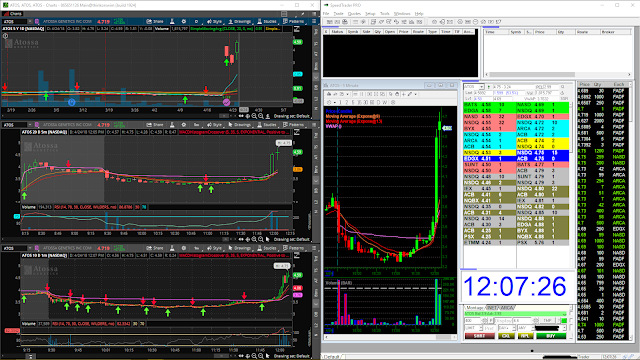Open the Help menu in SpeedTrader PRO
The image size is (640, 360).
click(419, 13)
